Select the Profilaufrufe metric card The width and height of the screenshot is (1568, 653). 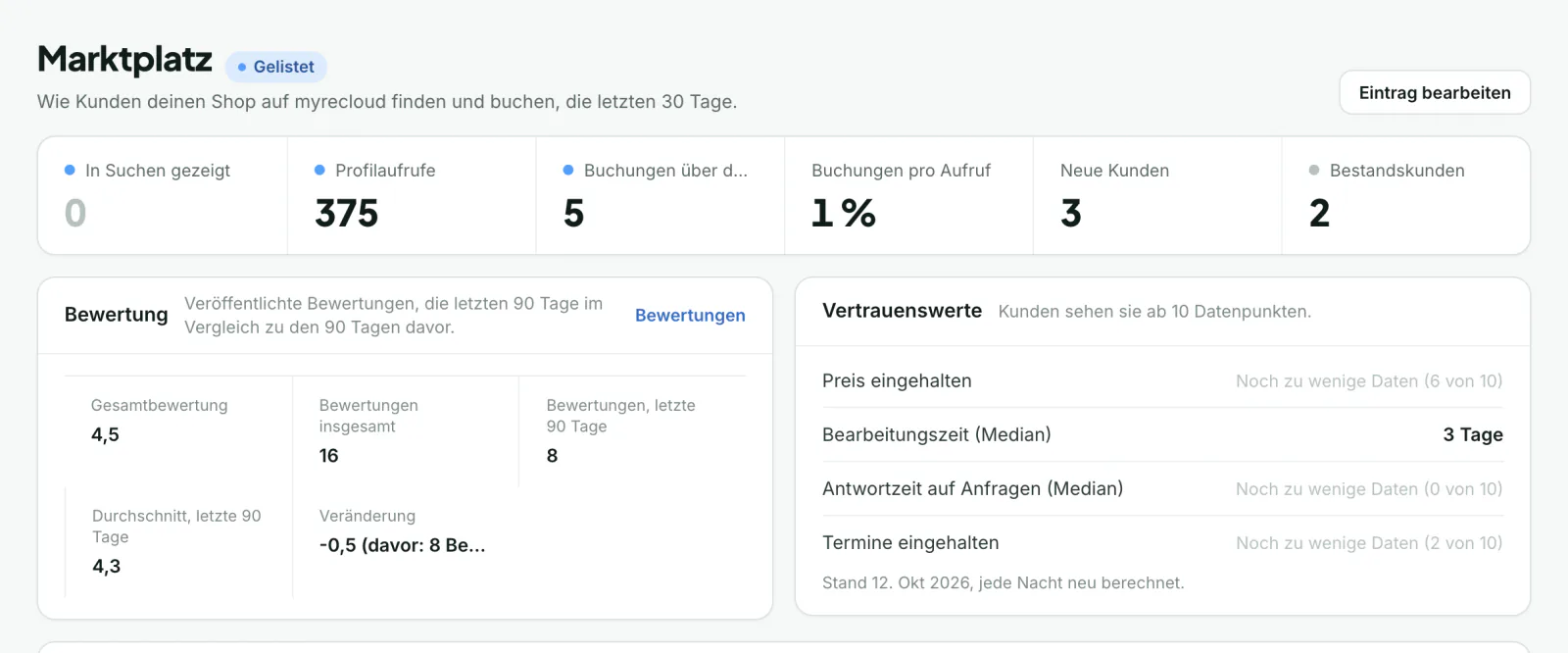(x=412, y=195)
